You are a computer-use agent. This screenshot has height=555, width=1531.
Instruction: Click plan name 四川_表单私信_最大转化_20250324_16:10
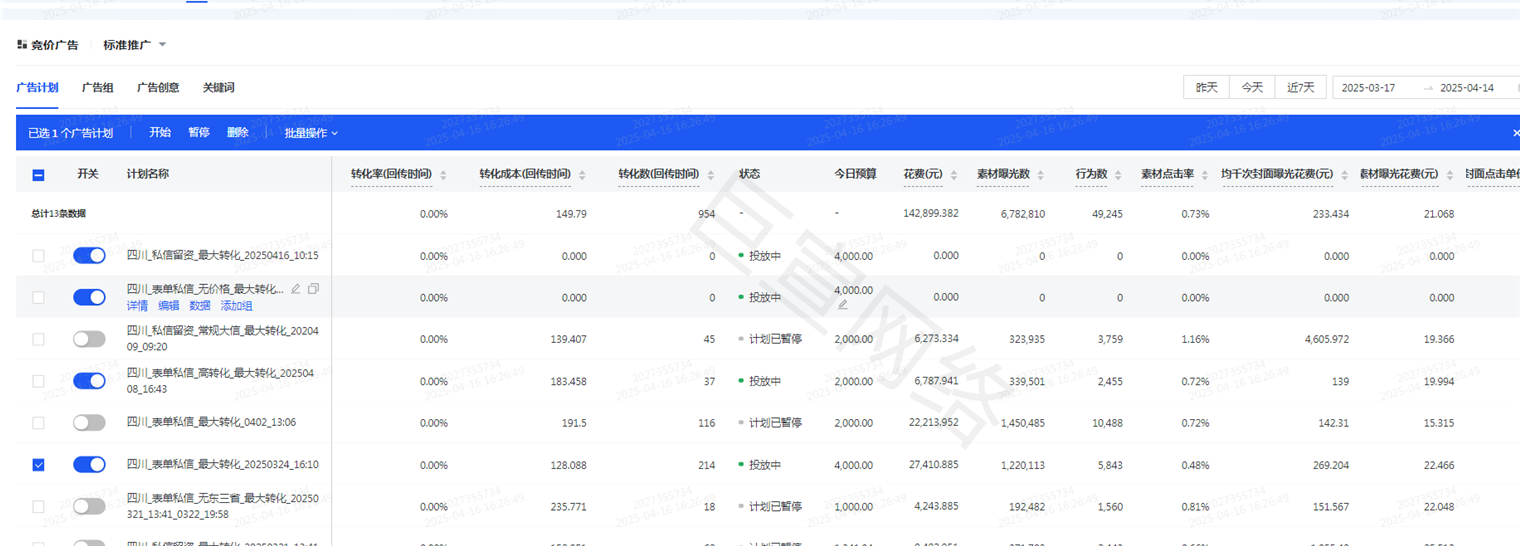(222, 465)
